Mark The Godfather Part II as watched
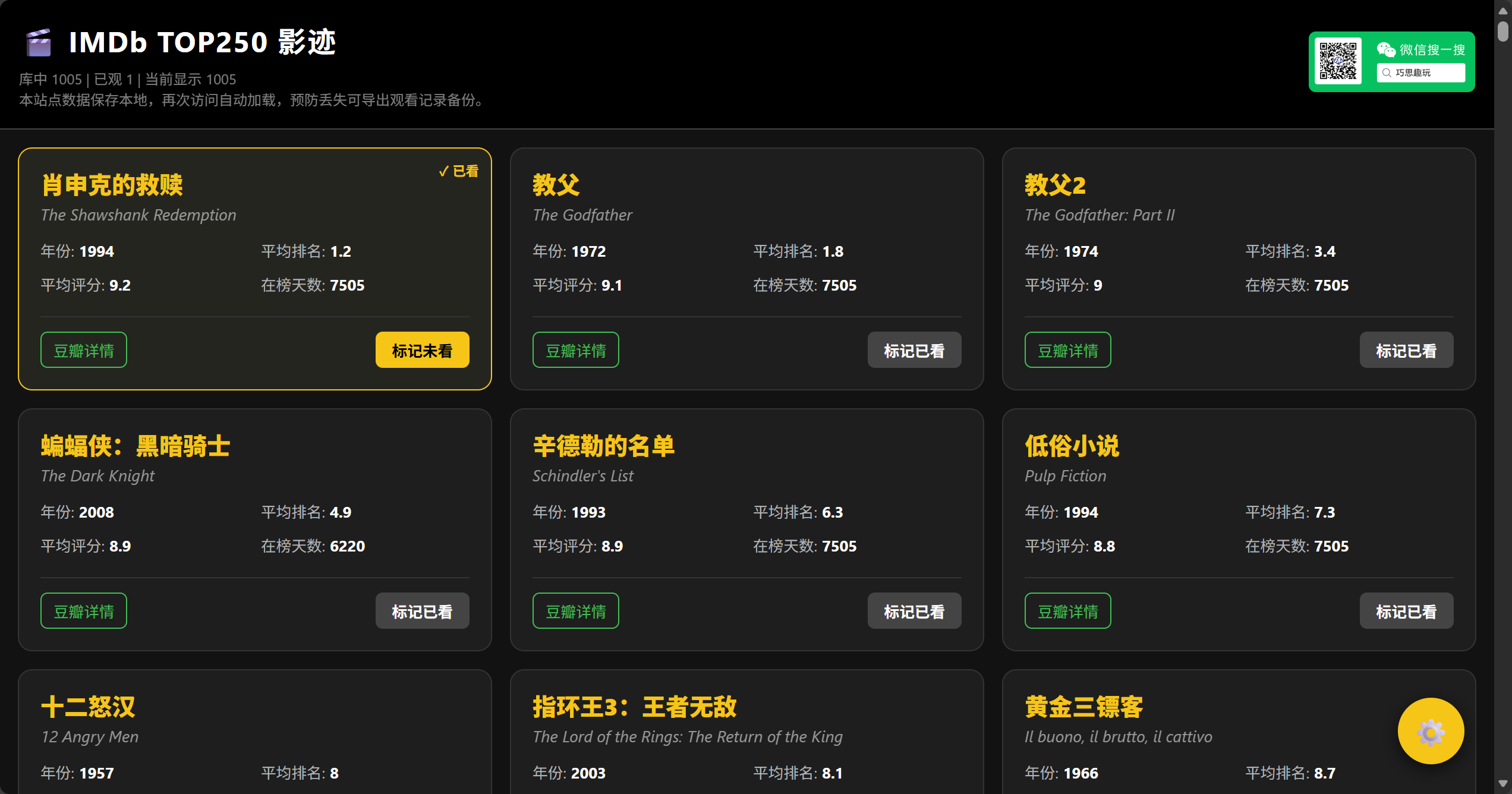 (x=1406, y=350)
